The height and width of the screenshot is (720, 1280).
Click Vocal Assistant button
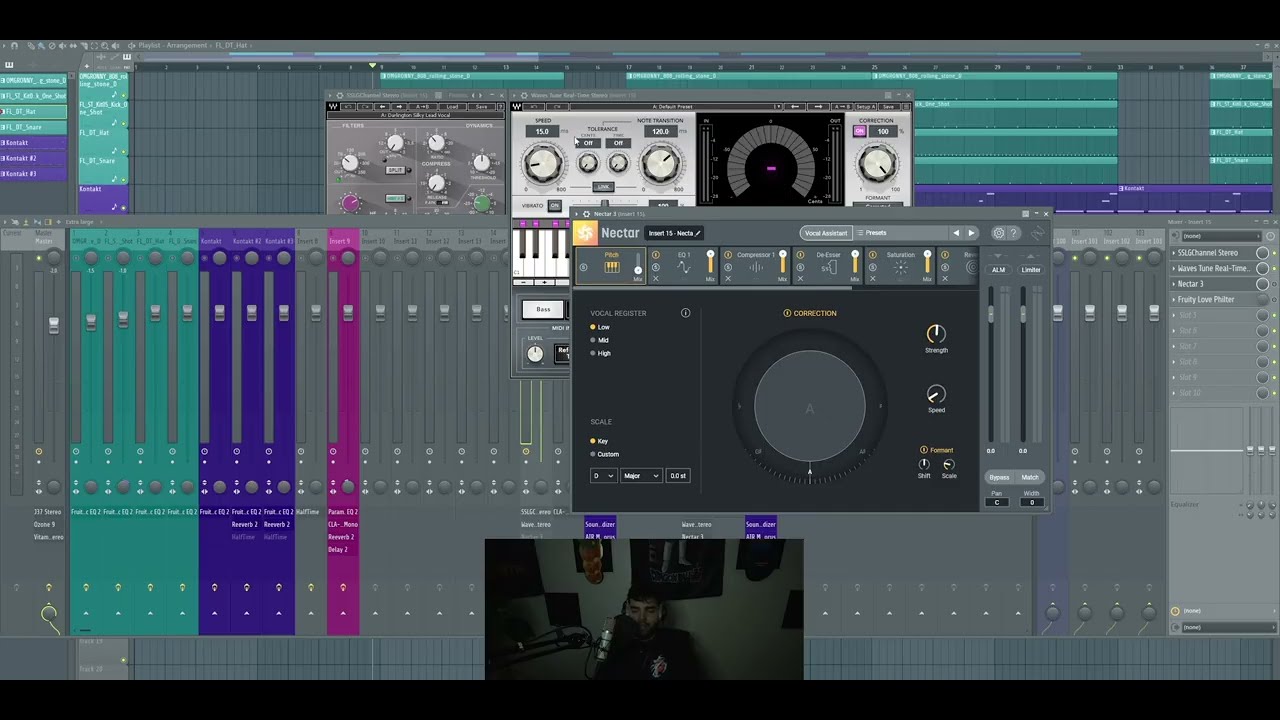pos(826,233)
